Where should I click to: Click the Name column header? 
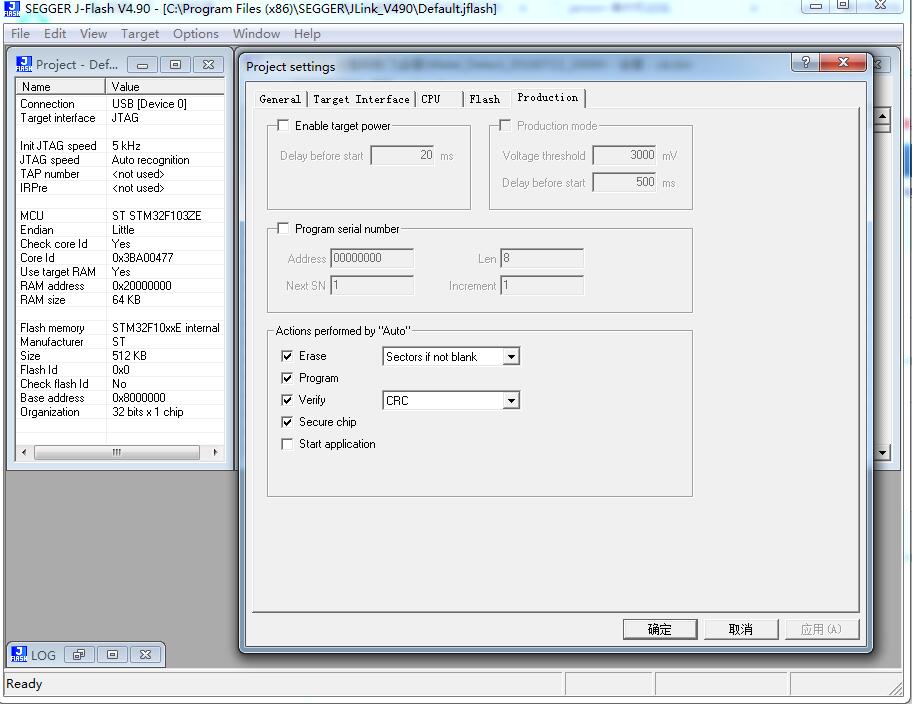click(x=60, y=87)
